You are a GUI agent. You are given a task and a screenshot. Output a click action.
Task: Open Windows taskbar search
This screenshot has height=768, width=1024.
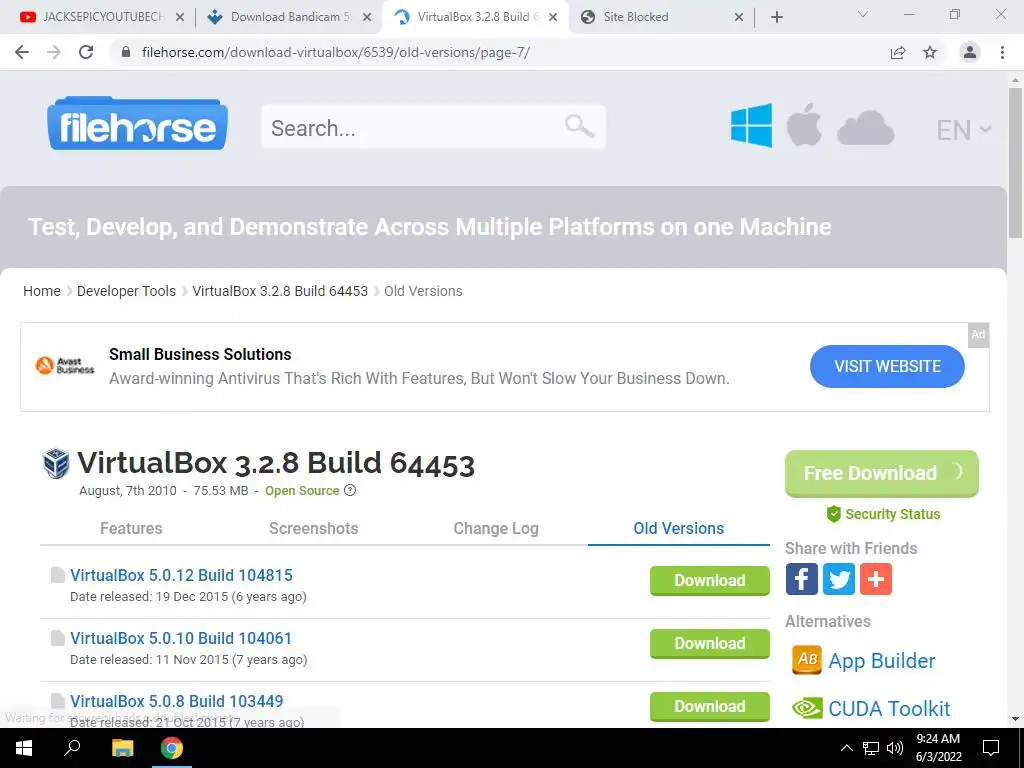(x=72, y=748)
